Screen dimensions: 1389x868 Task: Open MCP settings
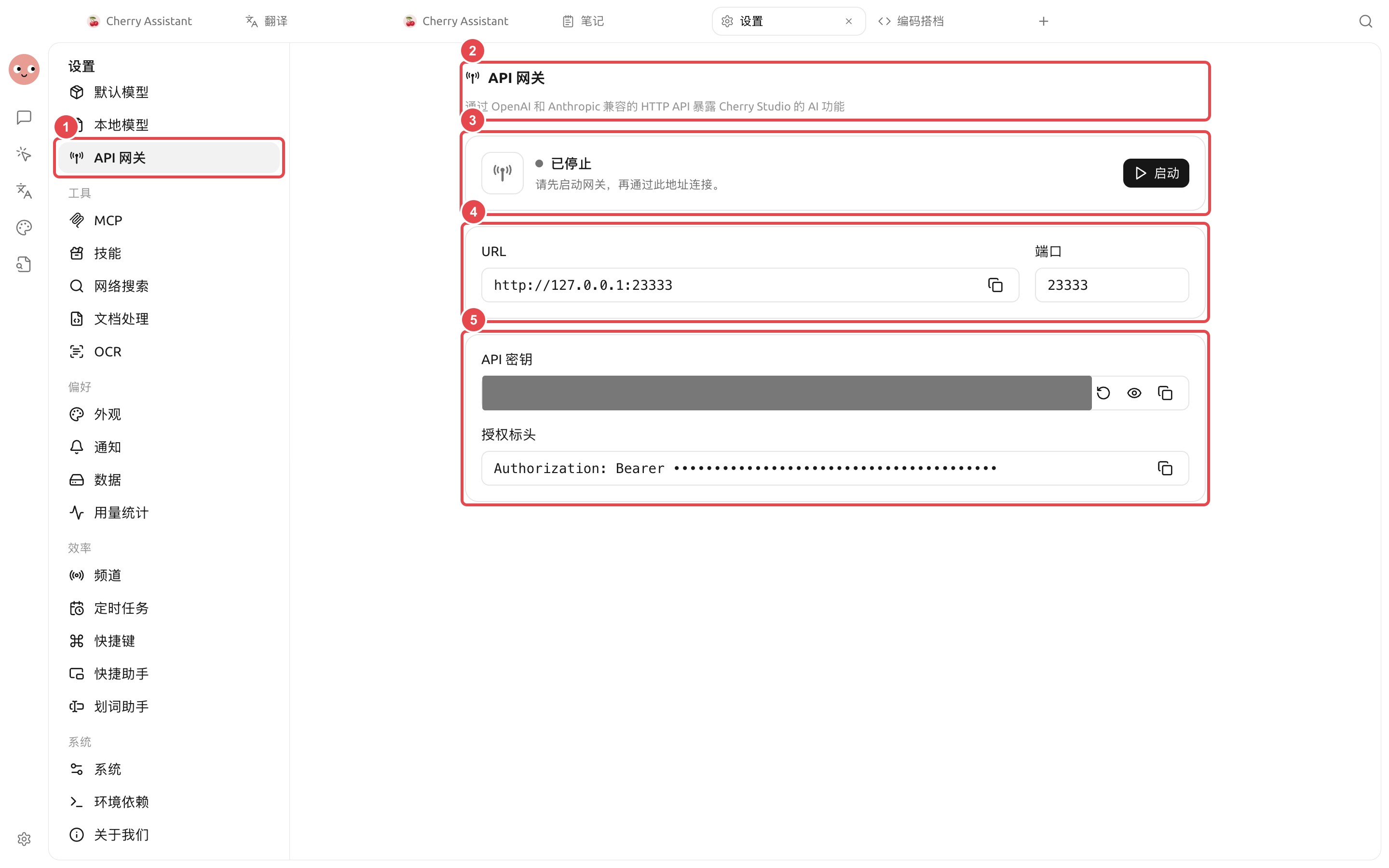(169, 220)
